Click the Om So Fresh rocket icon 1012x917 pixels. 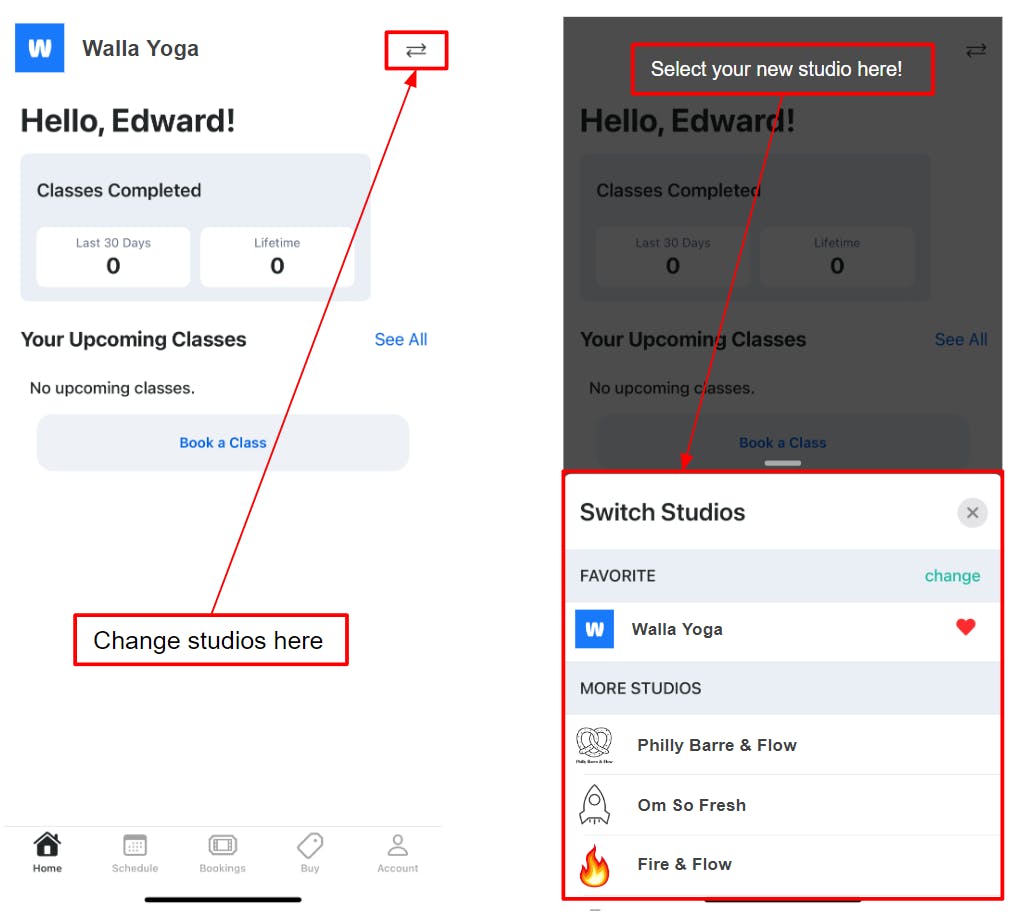(594, 804)
